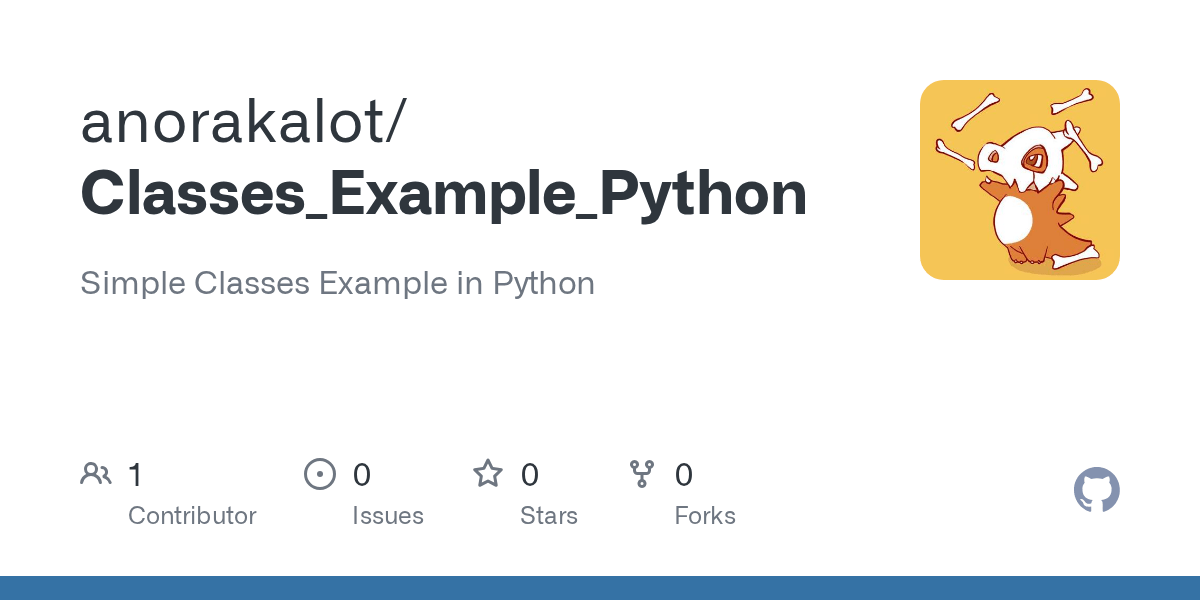Image resolution: width=1200 pixels, height=600 pixels.
Task: Click the zero count above Forks
Action: pyautogui.click(x=684, y=475)
